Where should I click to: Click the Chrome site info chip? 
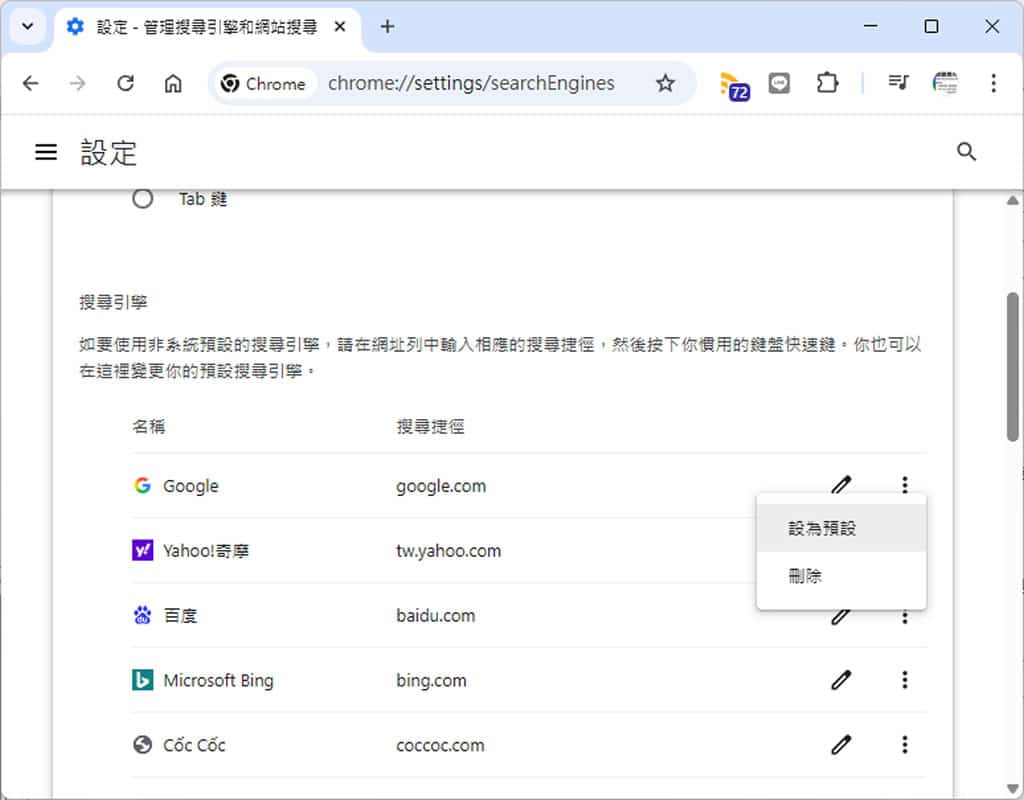click(263, 84)
